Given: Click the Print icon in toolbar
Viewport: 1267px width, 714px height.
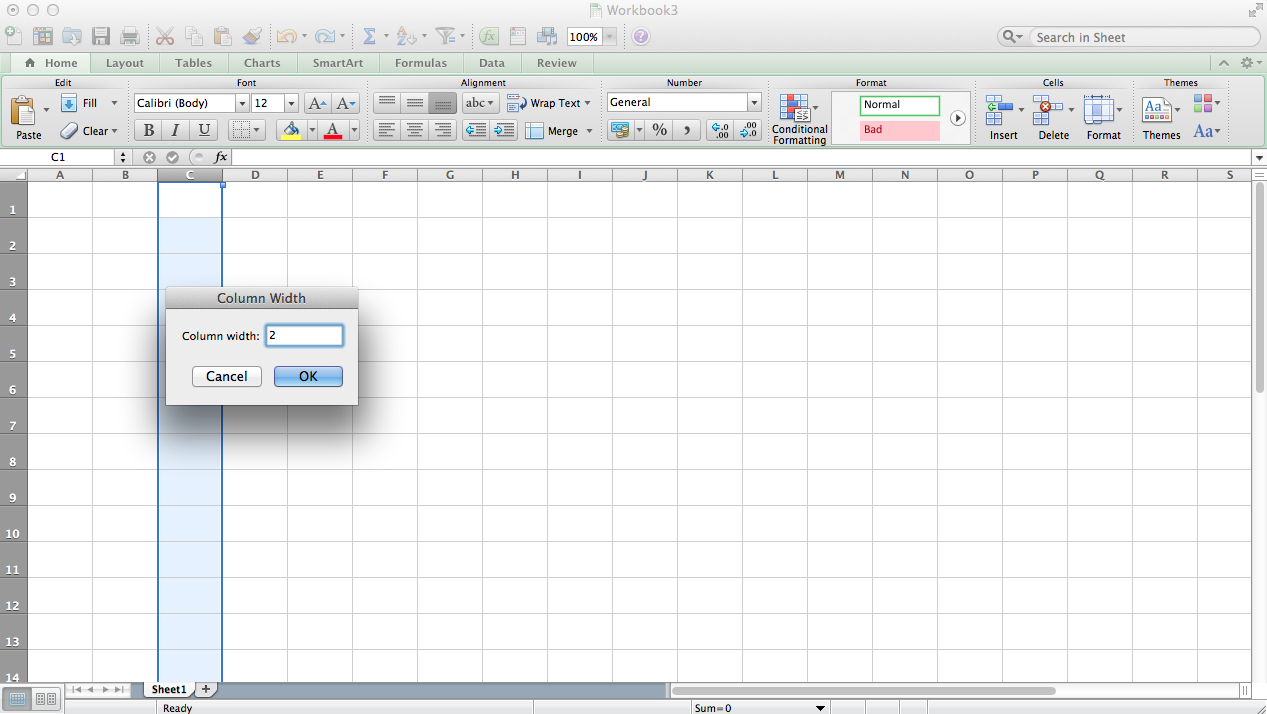Looking at the screenshot, I should (x=130, y=36).
